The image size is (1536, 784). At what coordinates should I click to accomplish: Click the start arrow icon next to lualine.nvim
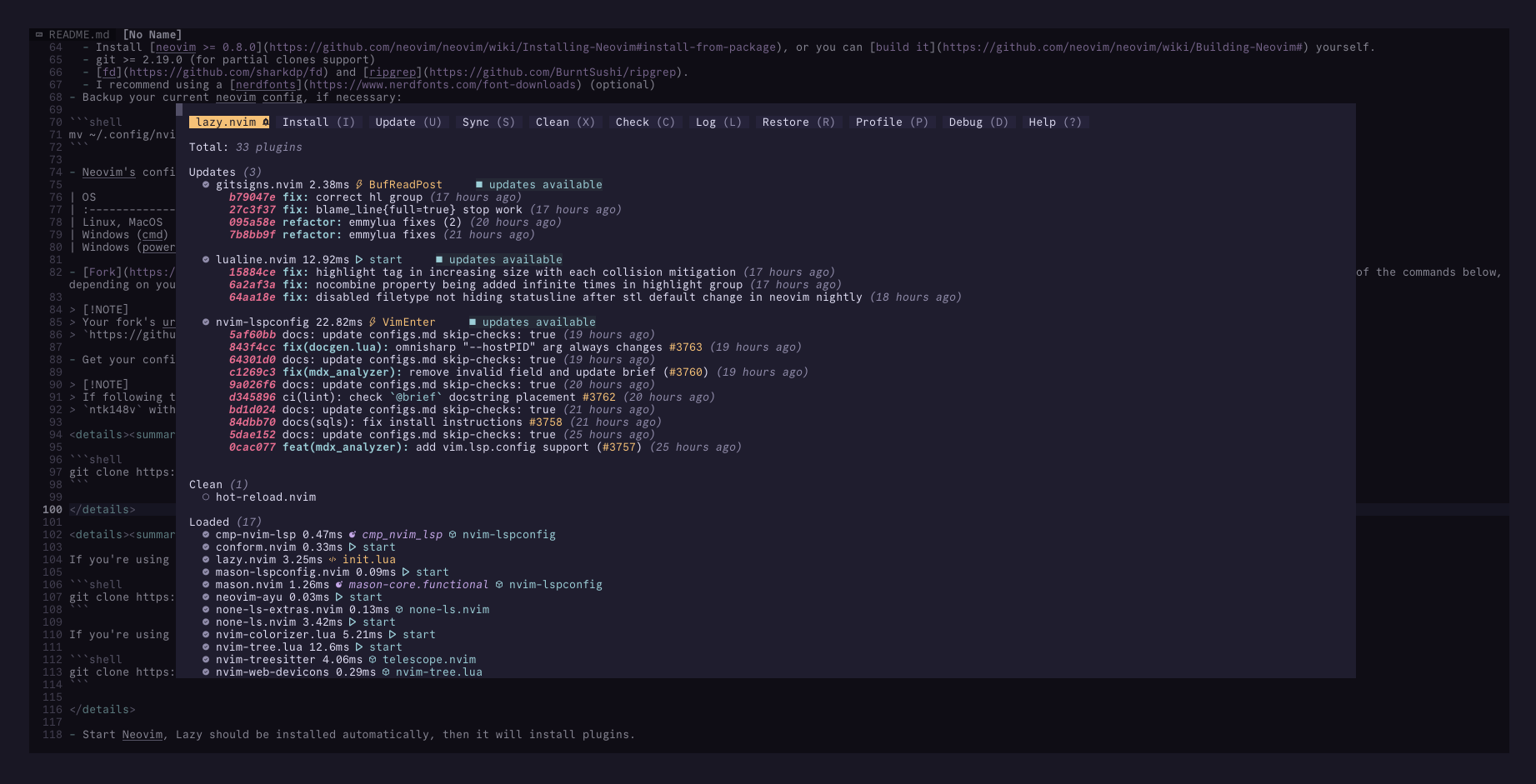coord(359,260)
